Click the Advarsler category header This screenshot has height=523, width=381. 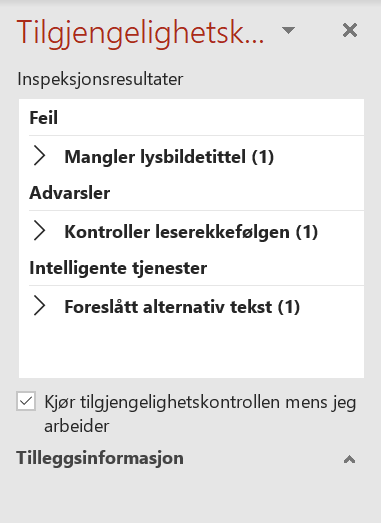69,192
